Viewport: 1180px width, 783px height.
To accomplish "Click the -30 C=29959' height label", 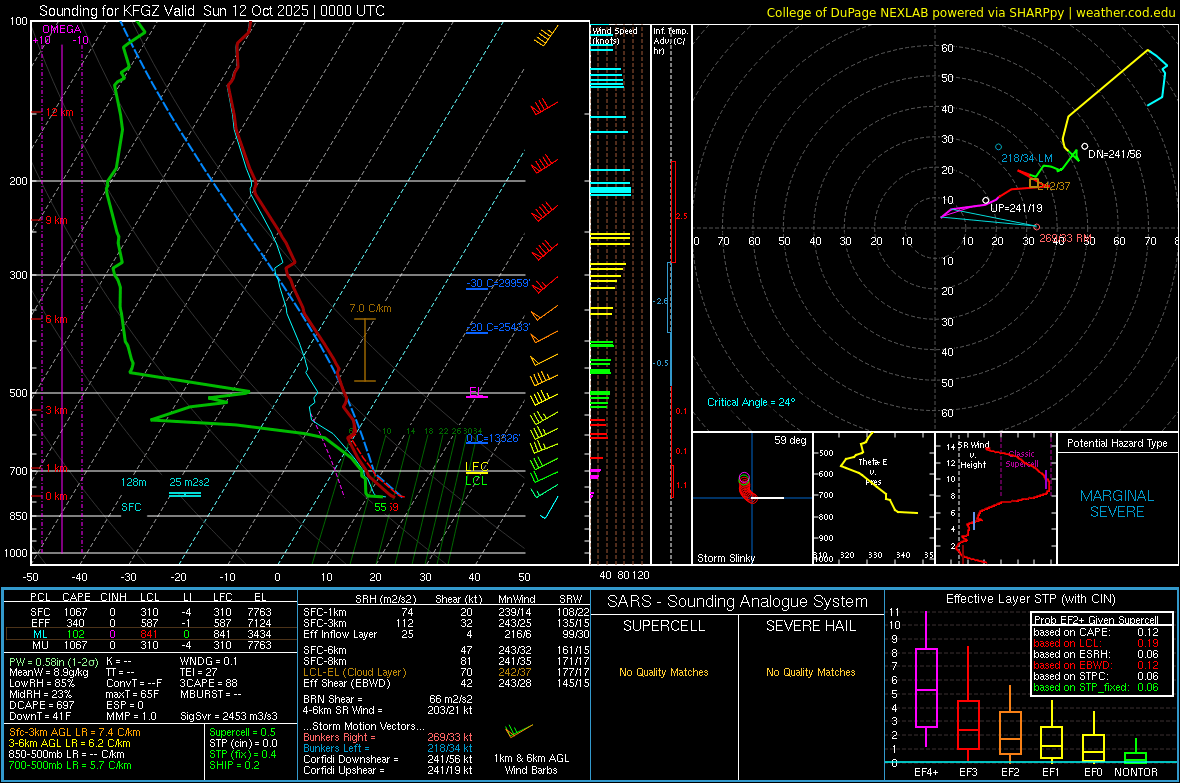I will [498, 283].
